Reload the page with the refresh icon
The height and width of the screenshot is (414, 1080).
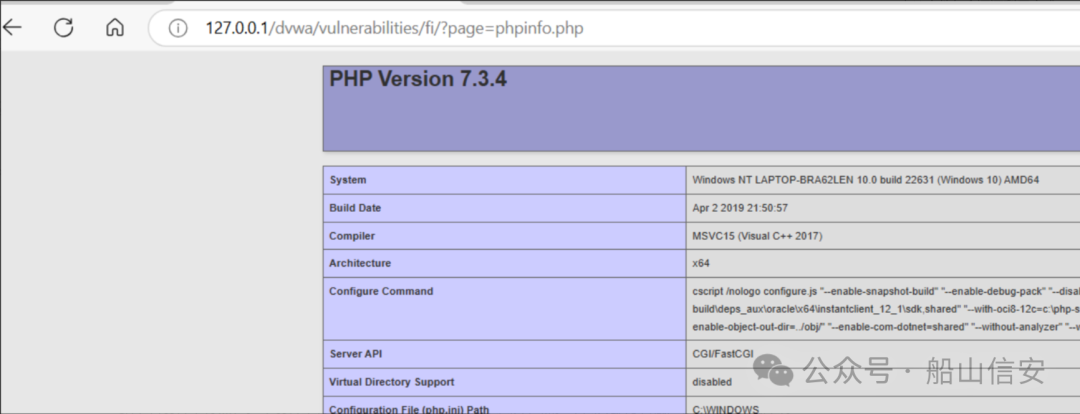pyautogui.click(x=63, y=28)
